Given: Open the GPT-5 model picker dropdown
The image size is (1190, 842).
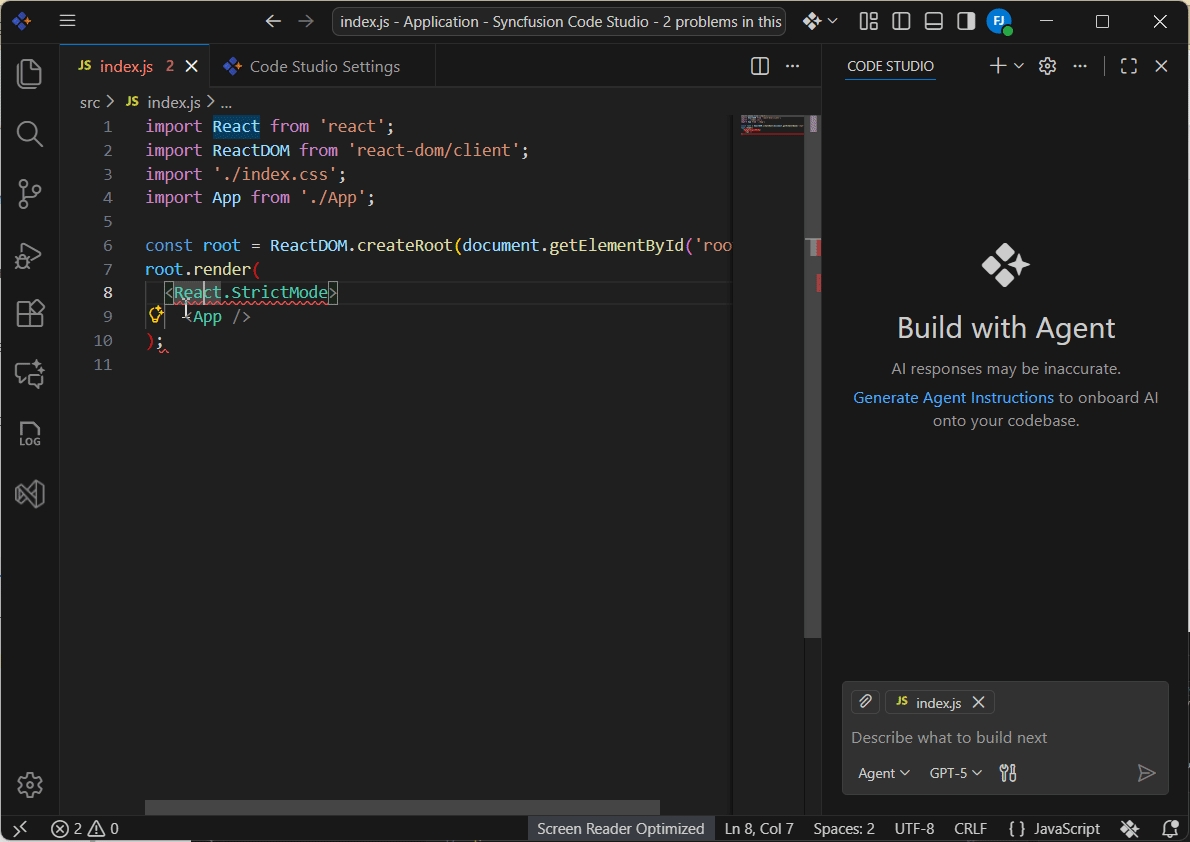Looking at the screenshot, I should click(956, 773).
